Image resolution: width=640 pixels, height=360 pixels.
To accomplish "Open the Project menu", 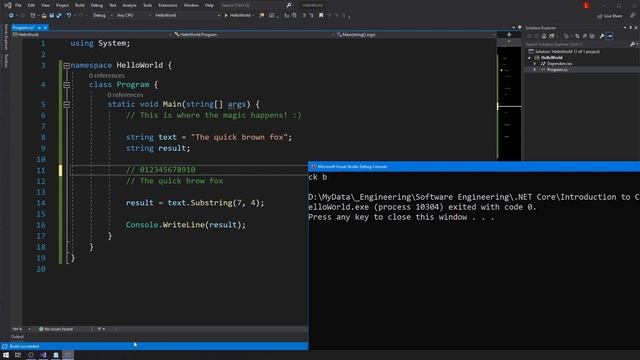I will coord(62,5).
